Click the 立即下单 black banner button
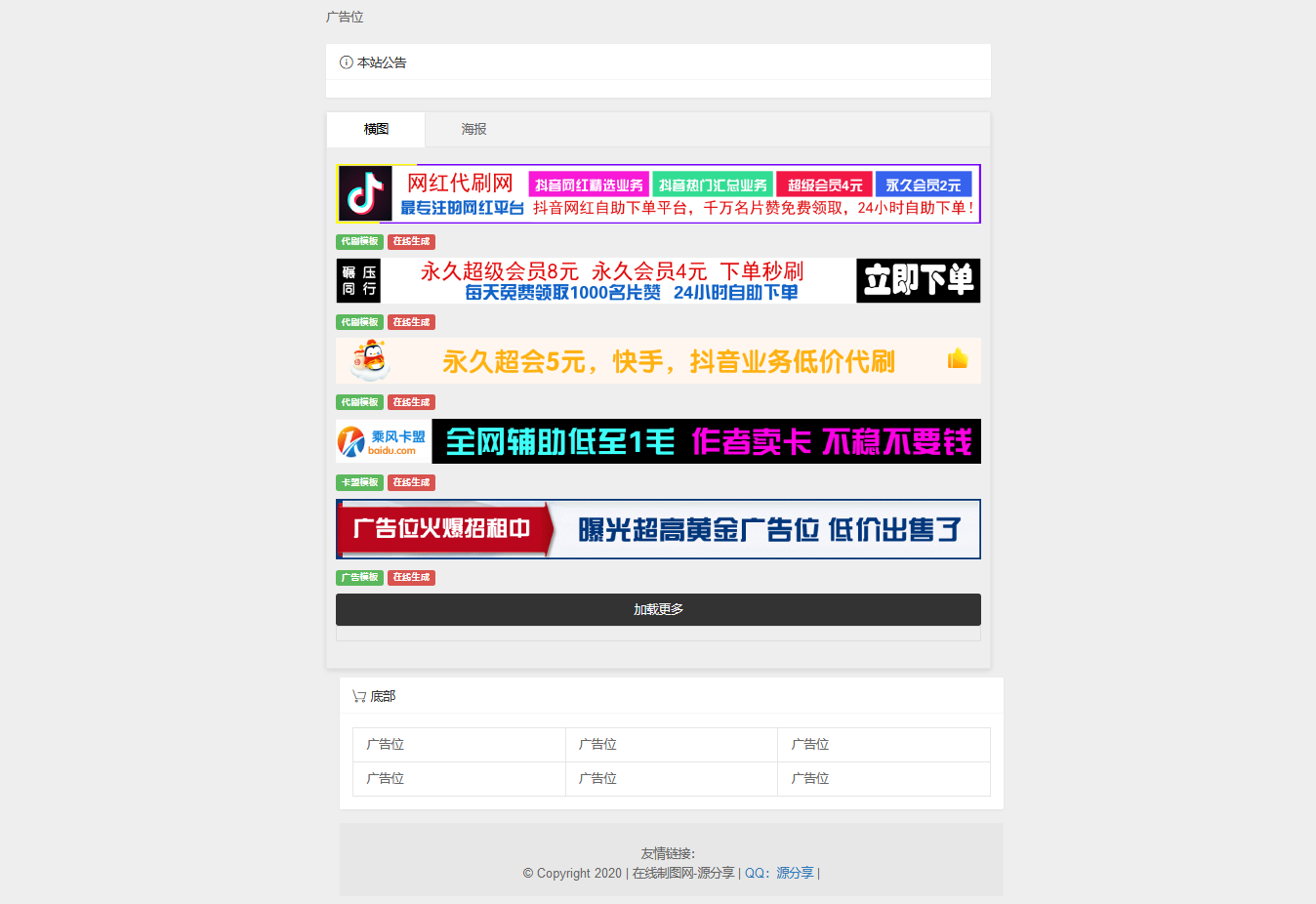Image resolution: width=1316 pixels, height=904 pixels. coord(918,281)
